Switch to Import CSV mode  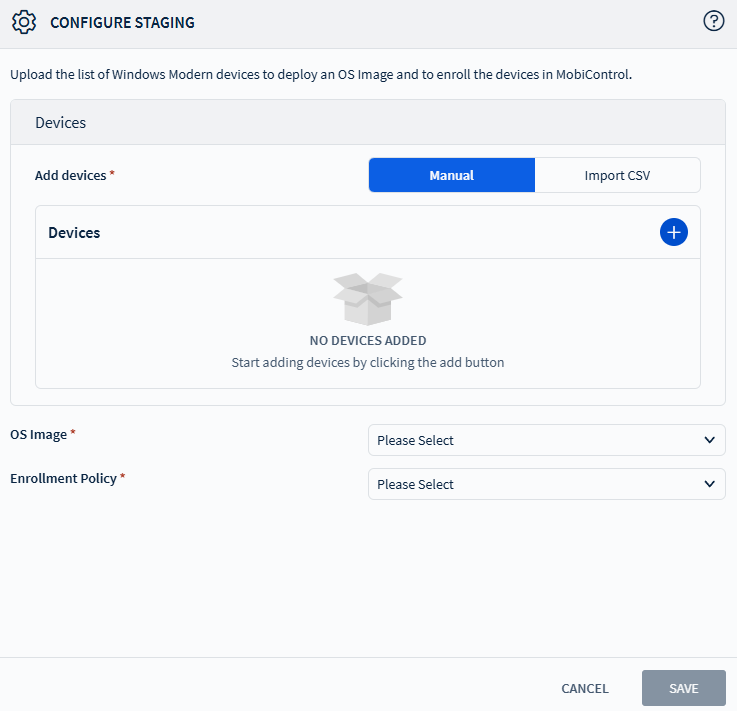pyautogui.click(x=617, y=175)
